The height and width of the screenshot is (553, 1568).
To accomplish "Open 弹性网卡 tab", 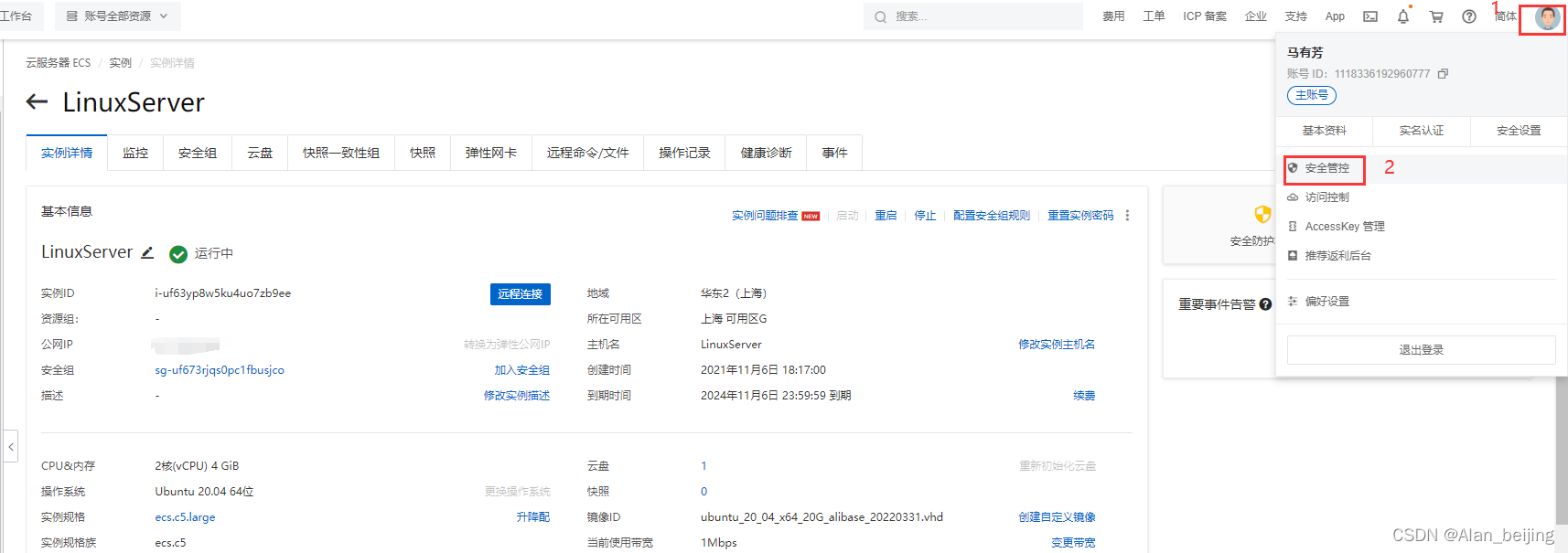I will (x=491, y=153).
